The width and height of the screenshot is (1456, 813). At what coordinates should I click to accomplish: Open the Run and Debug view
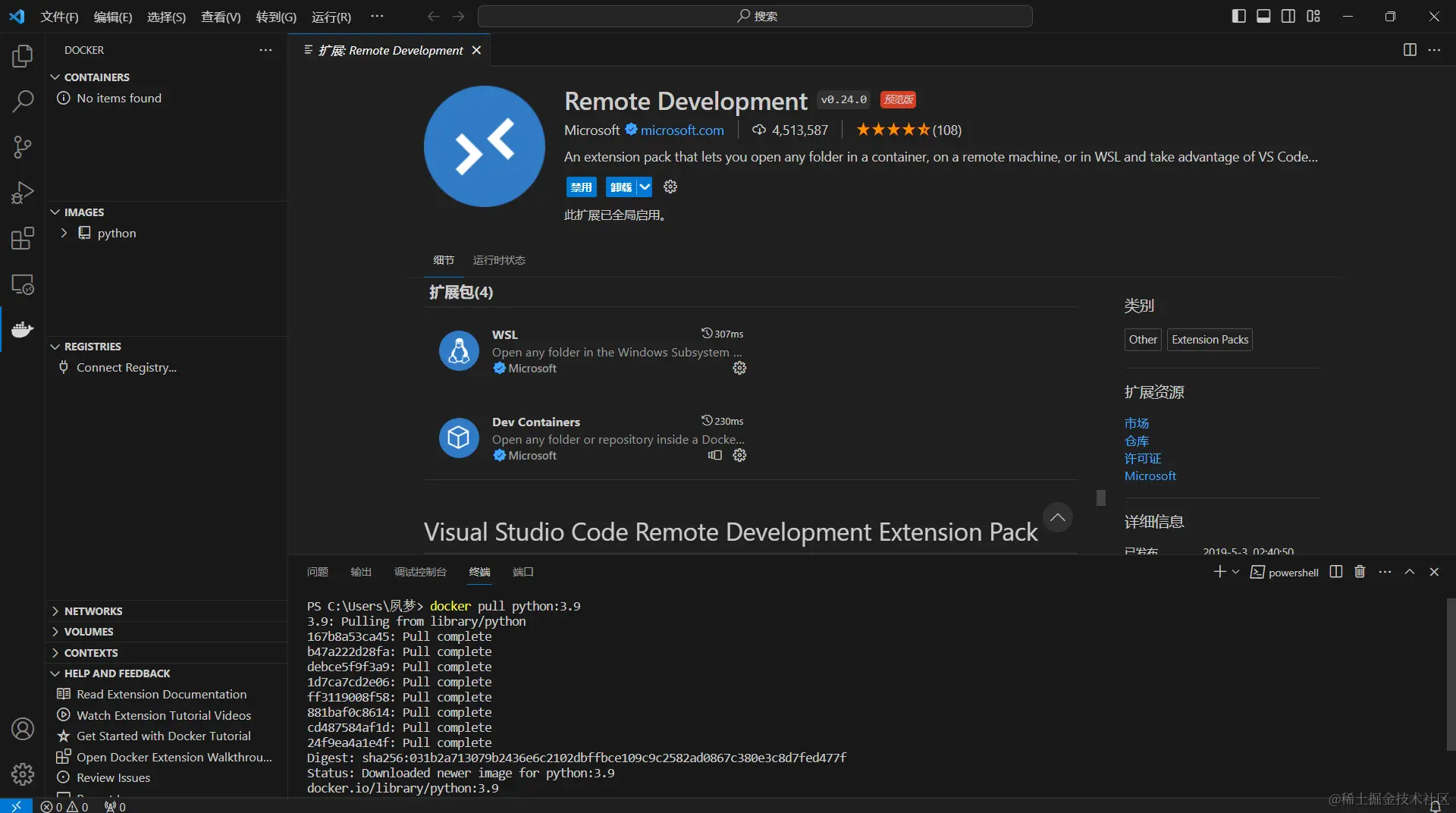click(23, 193)
